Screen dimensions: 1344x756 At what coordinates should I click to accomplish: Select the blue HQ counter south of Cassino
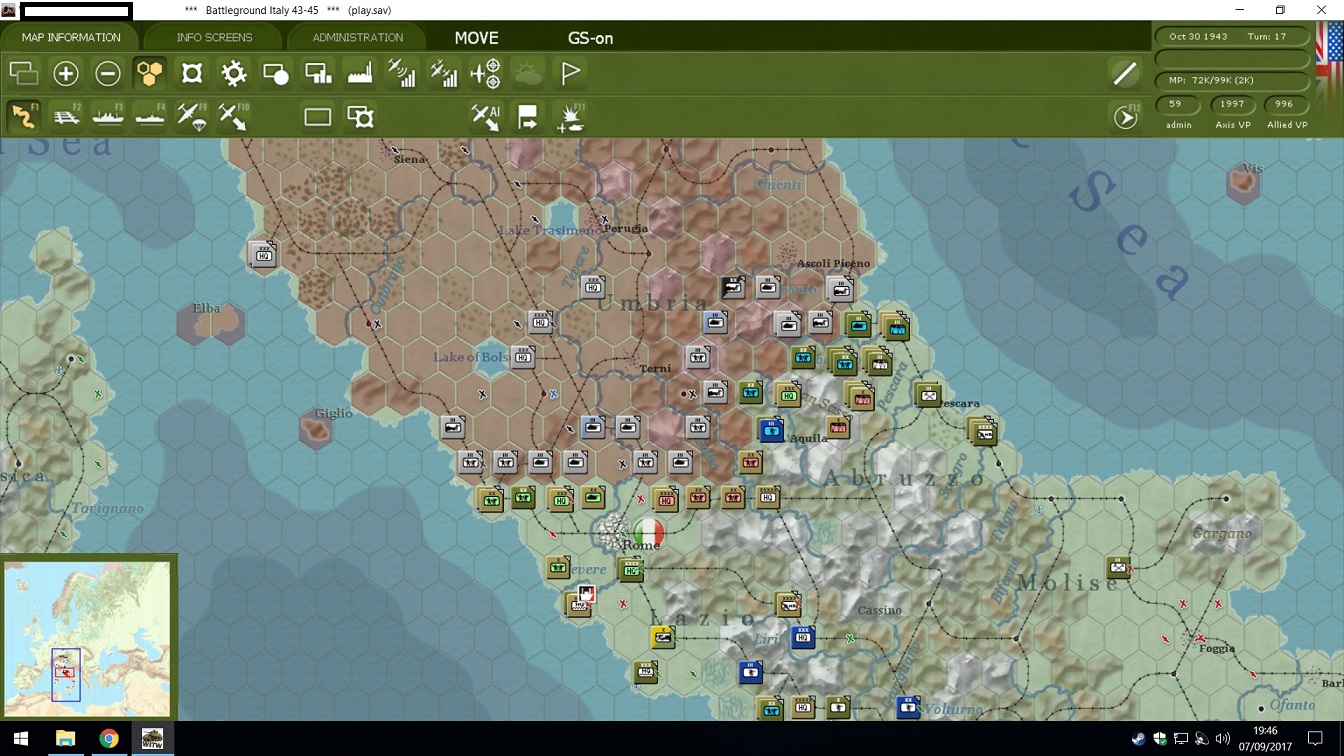pos(803,637)
